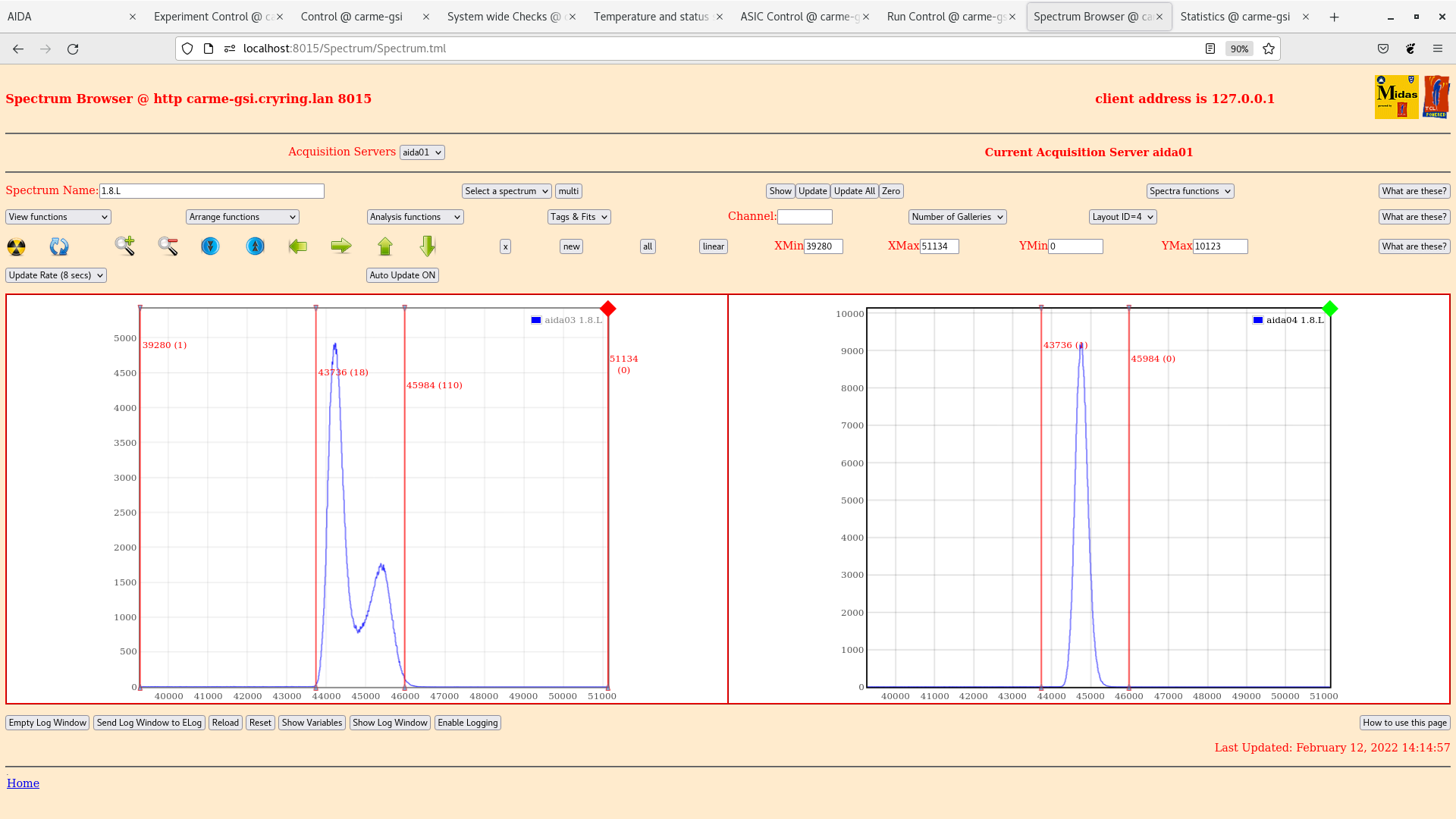Click the blue refresh spectra icon

click(59, 246)
